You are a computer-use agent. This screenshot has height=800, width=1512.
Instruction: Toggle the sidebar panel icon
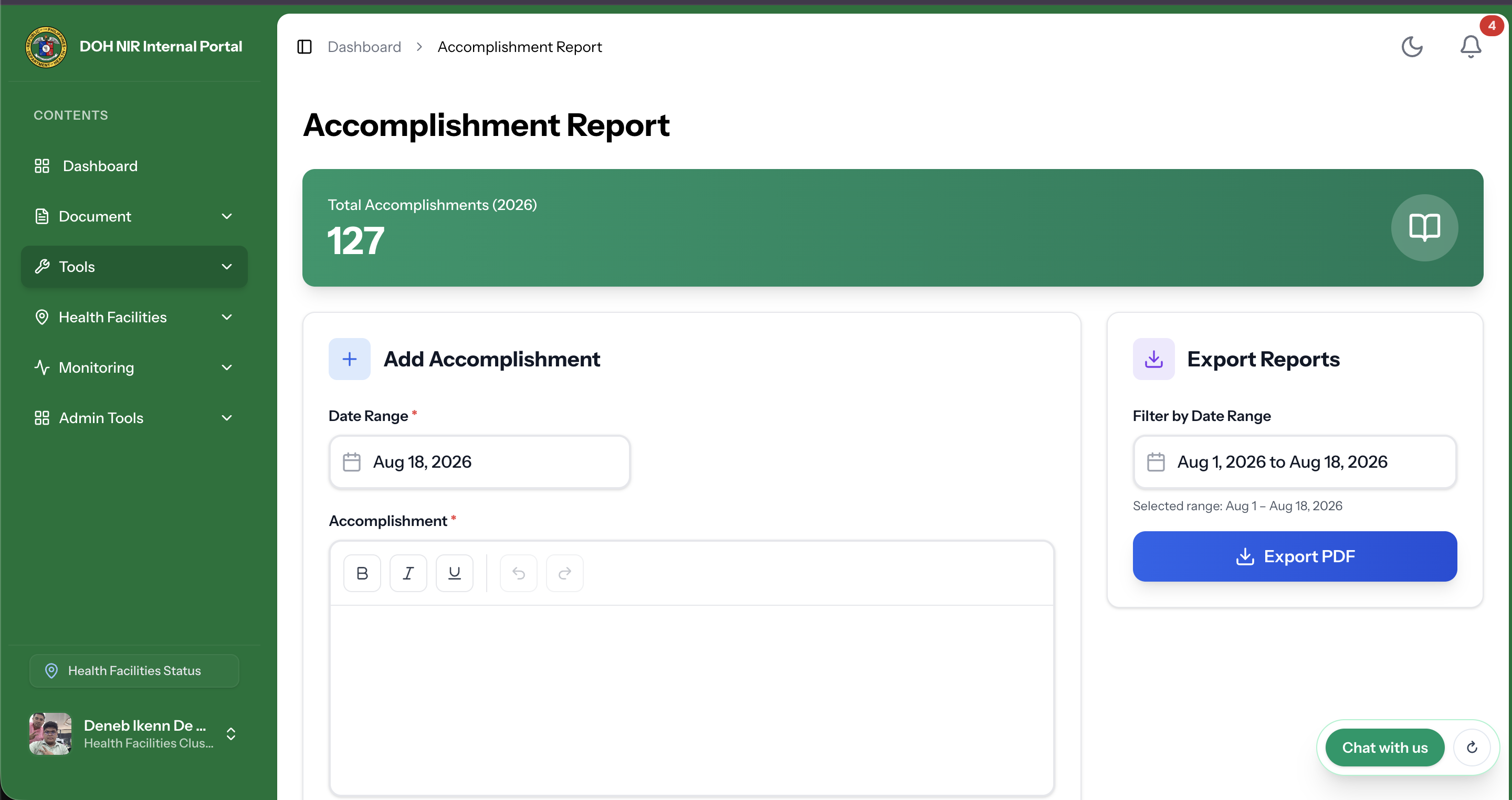pos(304,47)
